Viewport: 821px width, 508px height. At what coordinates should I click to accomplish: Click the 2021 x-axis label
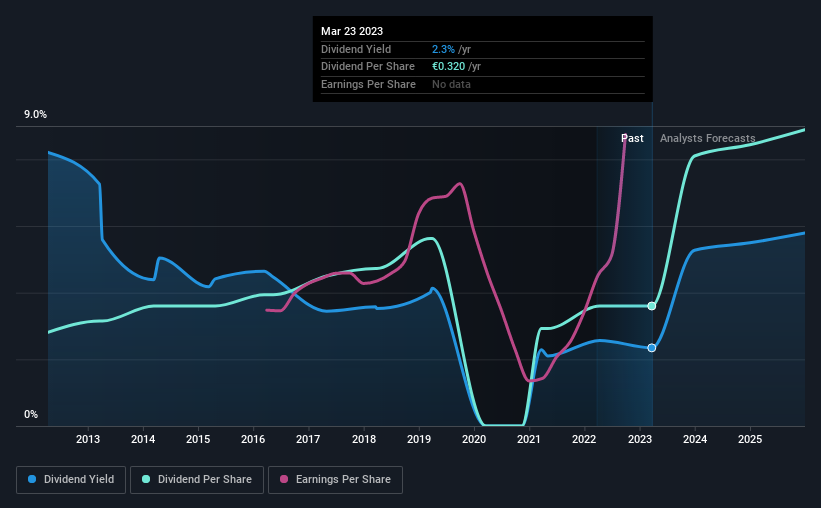529,439
